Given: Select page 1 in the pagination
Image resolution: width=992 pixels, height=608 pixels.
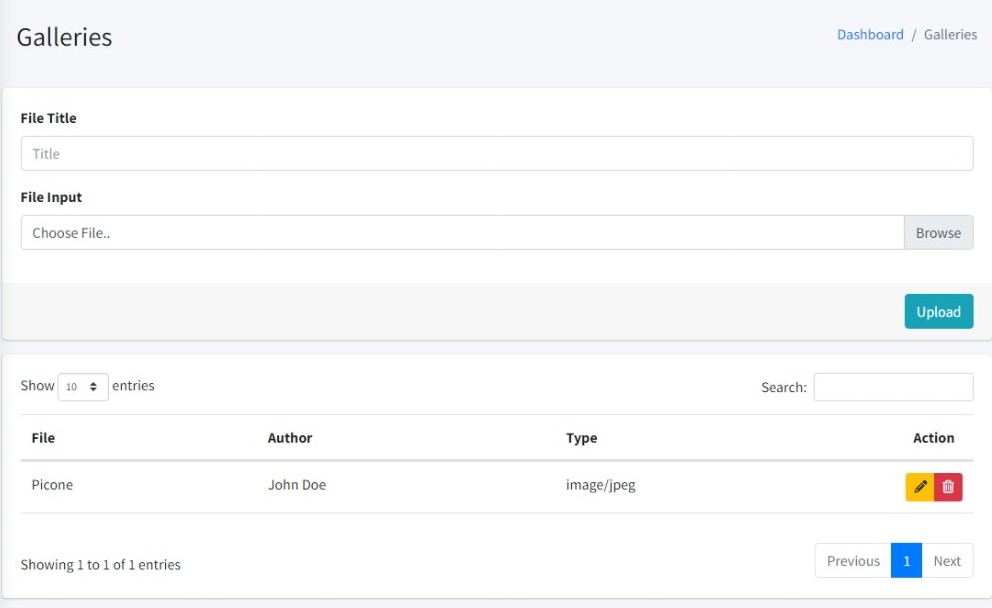Looking at the screenshot, I should (x=906, y=561).
